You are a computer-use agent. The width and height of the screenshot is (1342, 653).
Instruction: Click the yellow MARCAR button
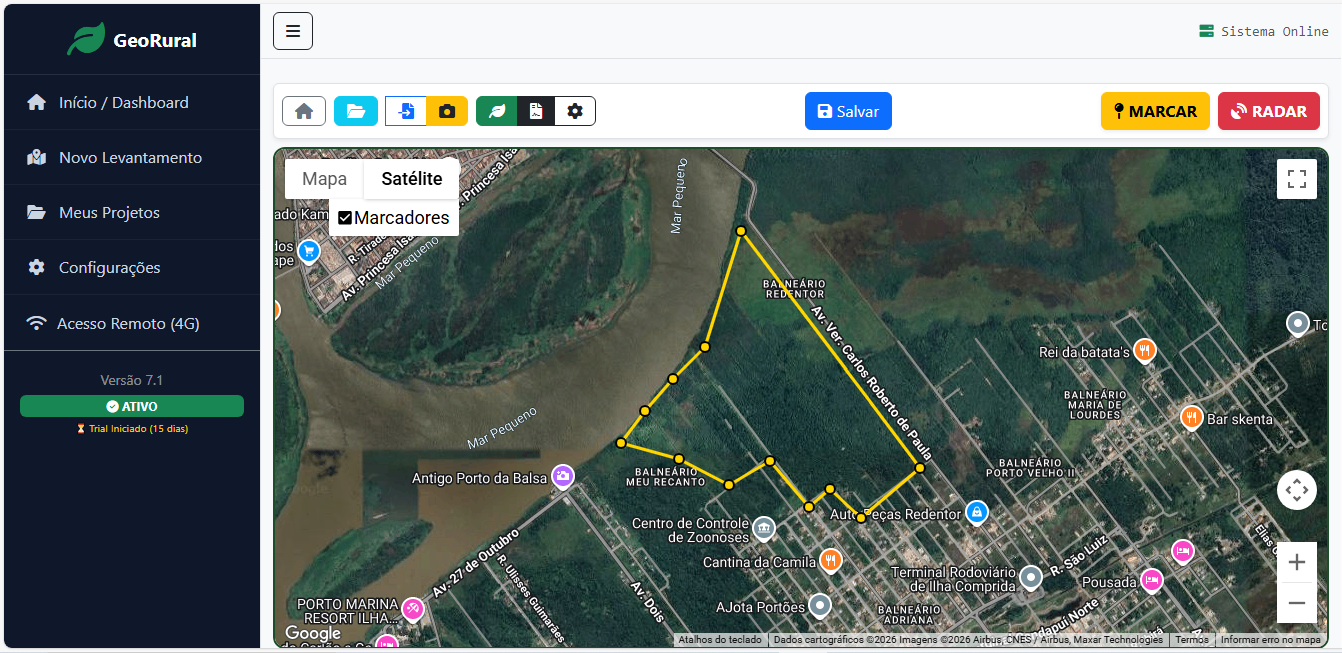point(1155,111)
